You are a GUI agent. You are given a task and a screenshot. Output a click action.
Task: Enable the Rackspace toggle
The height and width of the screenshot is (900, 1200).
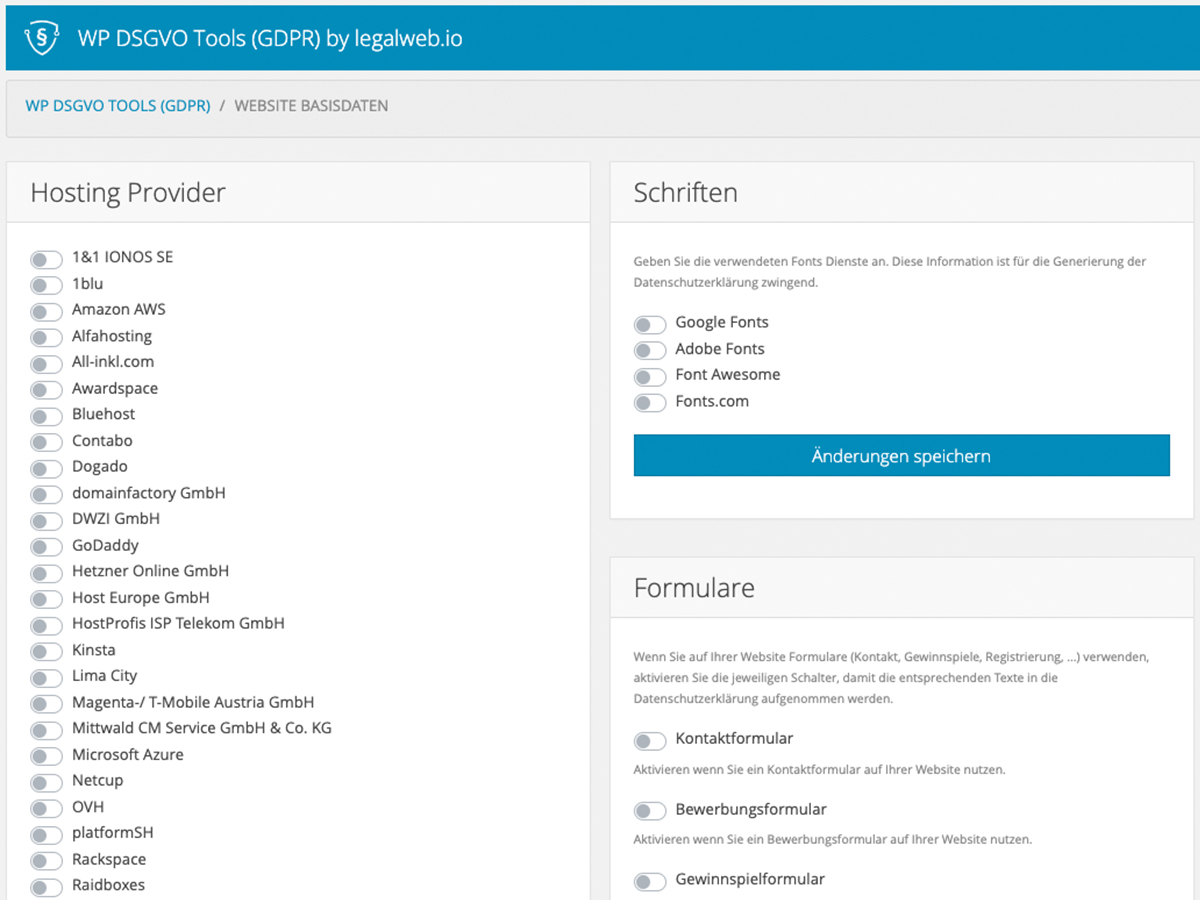point(46,861)
